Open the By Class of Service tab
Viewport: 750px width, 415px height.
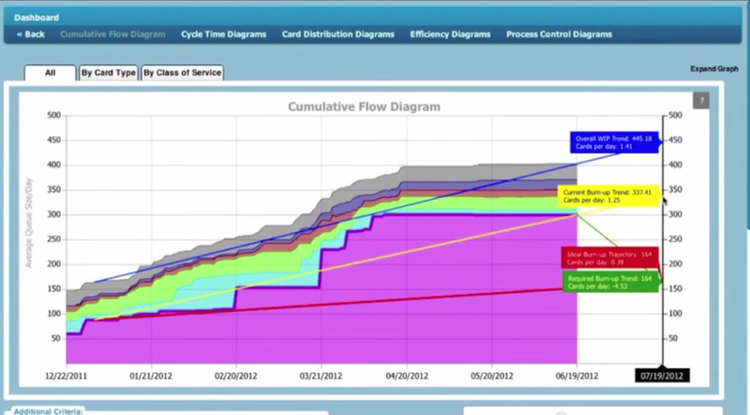pyautogui.click(x=181, y=73)
